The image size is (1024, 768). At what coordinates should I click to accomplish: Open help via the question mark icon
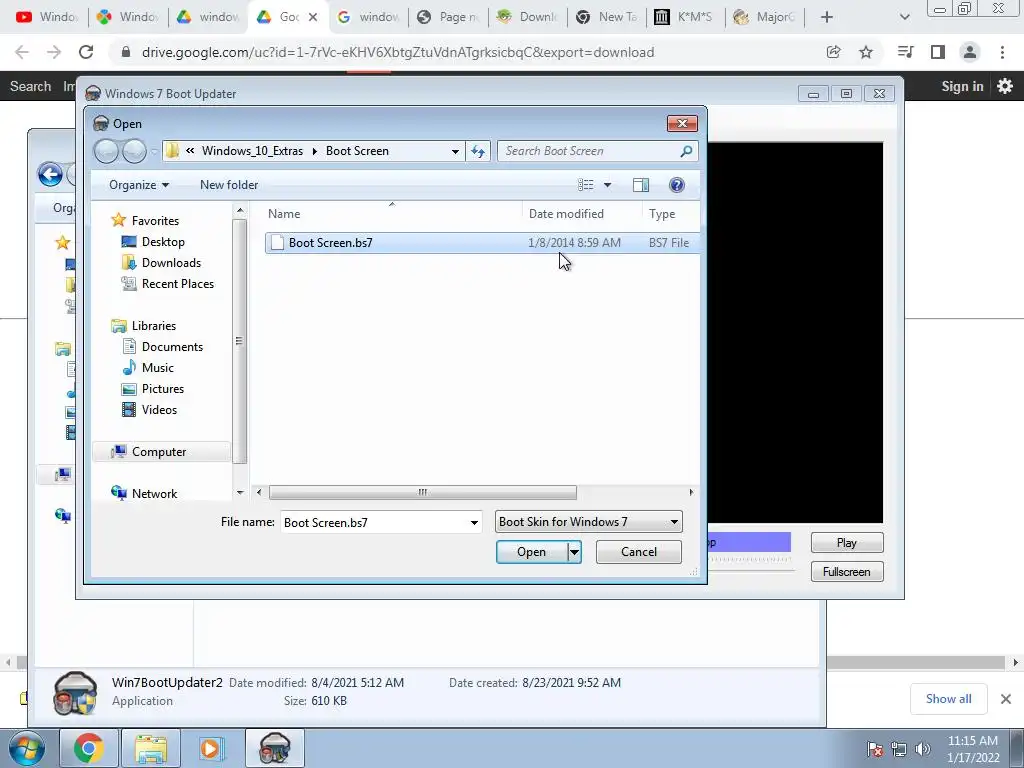click(x=677, y=185)
